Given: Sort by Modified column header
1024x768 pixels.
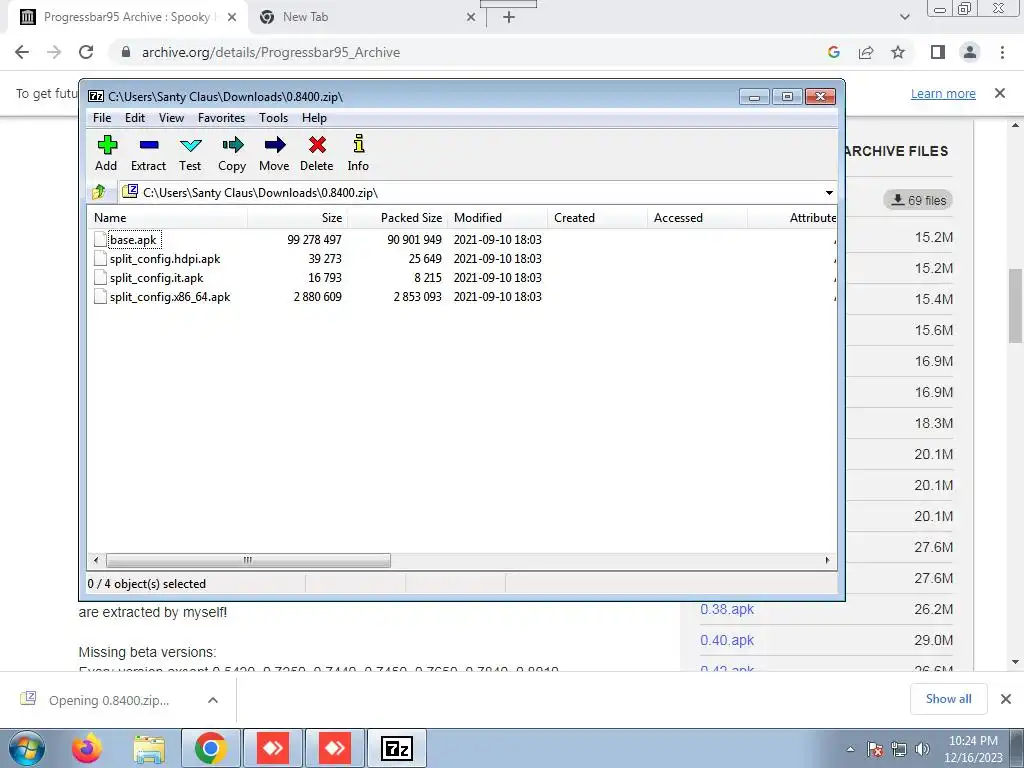Looking at the screenshot, I should tap(498, 217).
